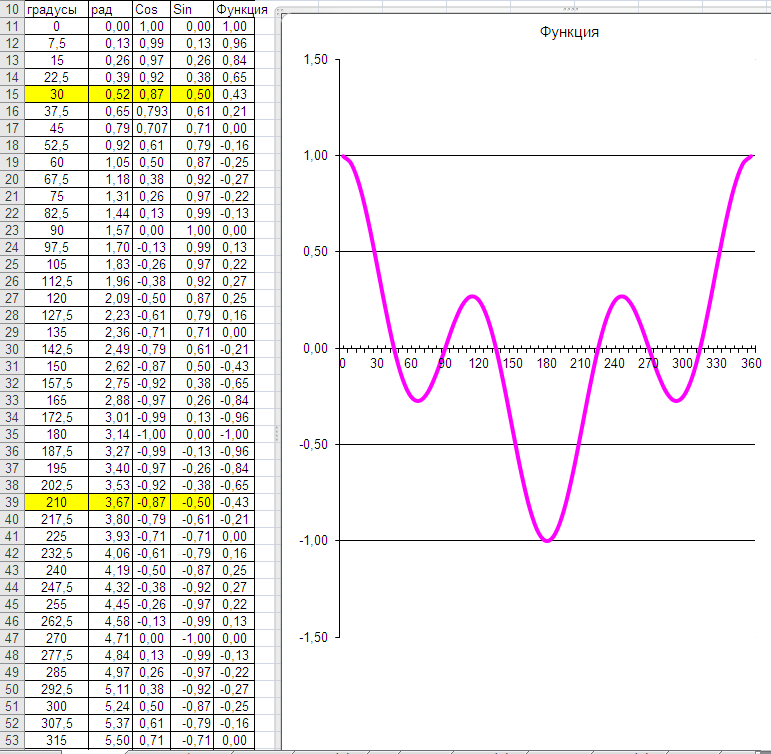Select the Sin cell in row 47
771x754 pixels.
pos(192,638)
